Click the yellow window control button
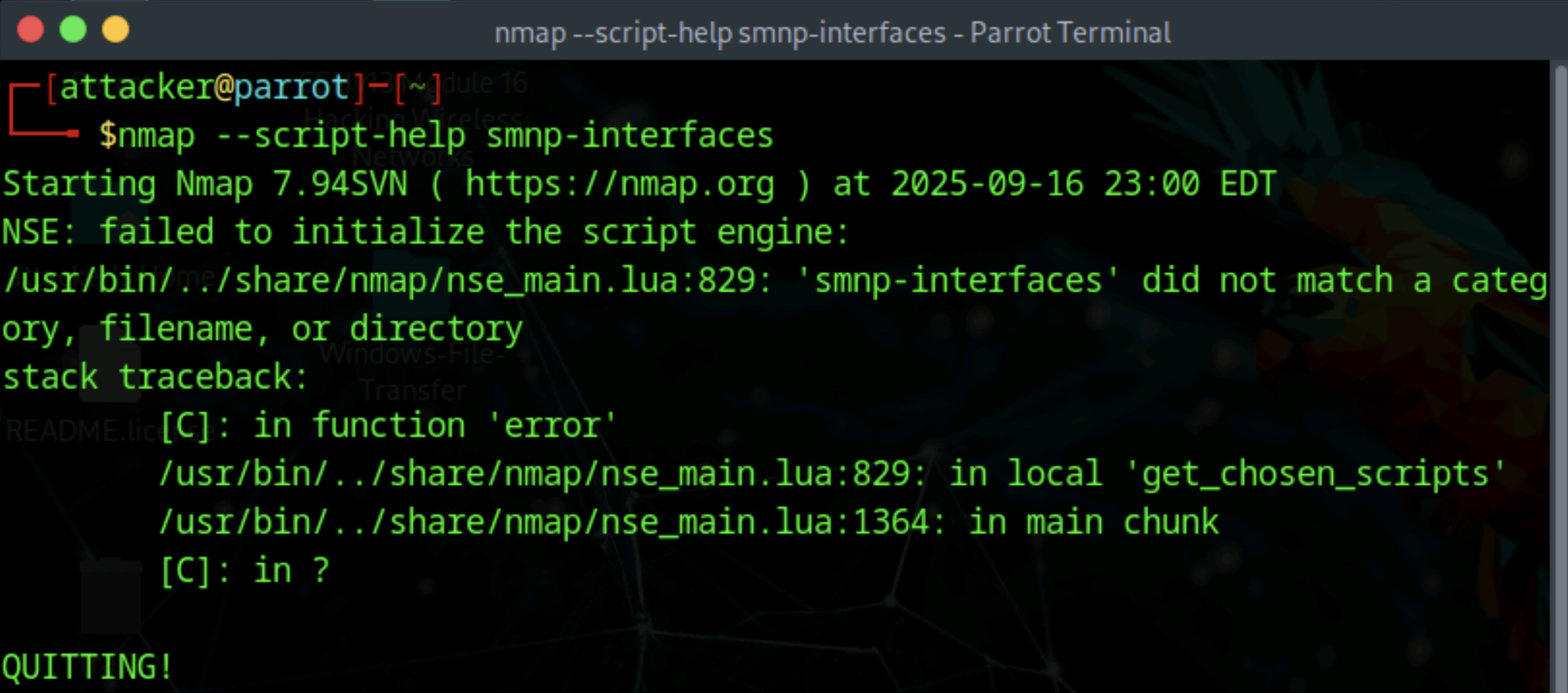 click(116, 30)
